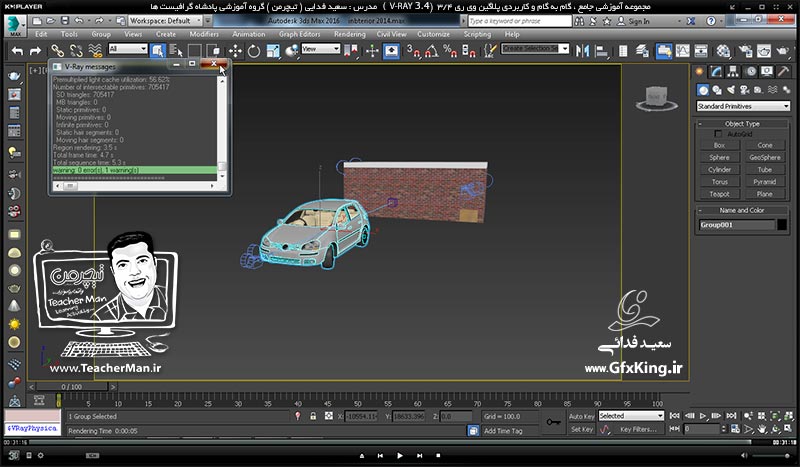Click the 3ds Max application logo button
This screenshot has height=467, width=800.
tap(15, 26)
